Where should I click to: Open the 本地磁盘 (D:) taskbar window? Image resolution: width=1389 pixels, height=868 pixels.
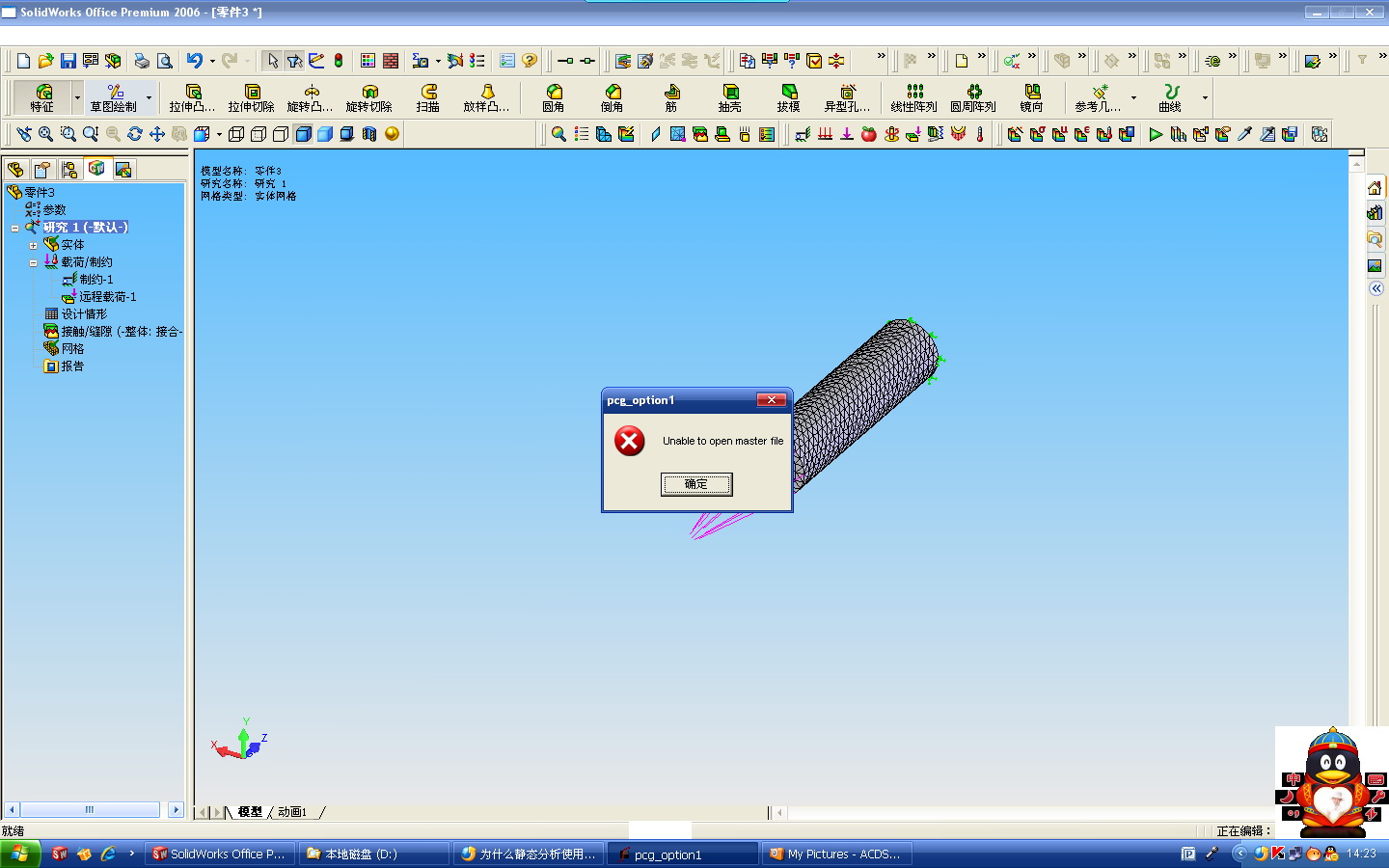pyautogui.click(x=375, y=854)
